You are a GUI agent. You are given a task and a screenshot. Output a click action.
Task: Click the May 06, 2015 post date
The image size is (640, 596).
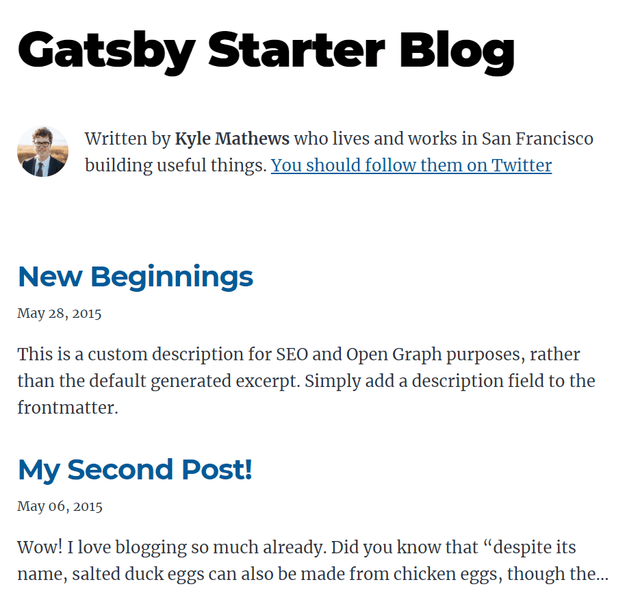point(59,506)
